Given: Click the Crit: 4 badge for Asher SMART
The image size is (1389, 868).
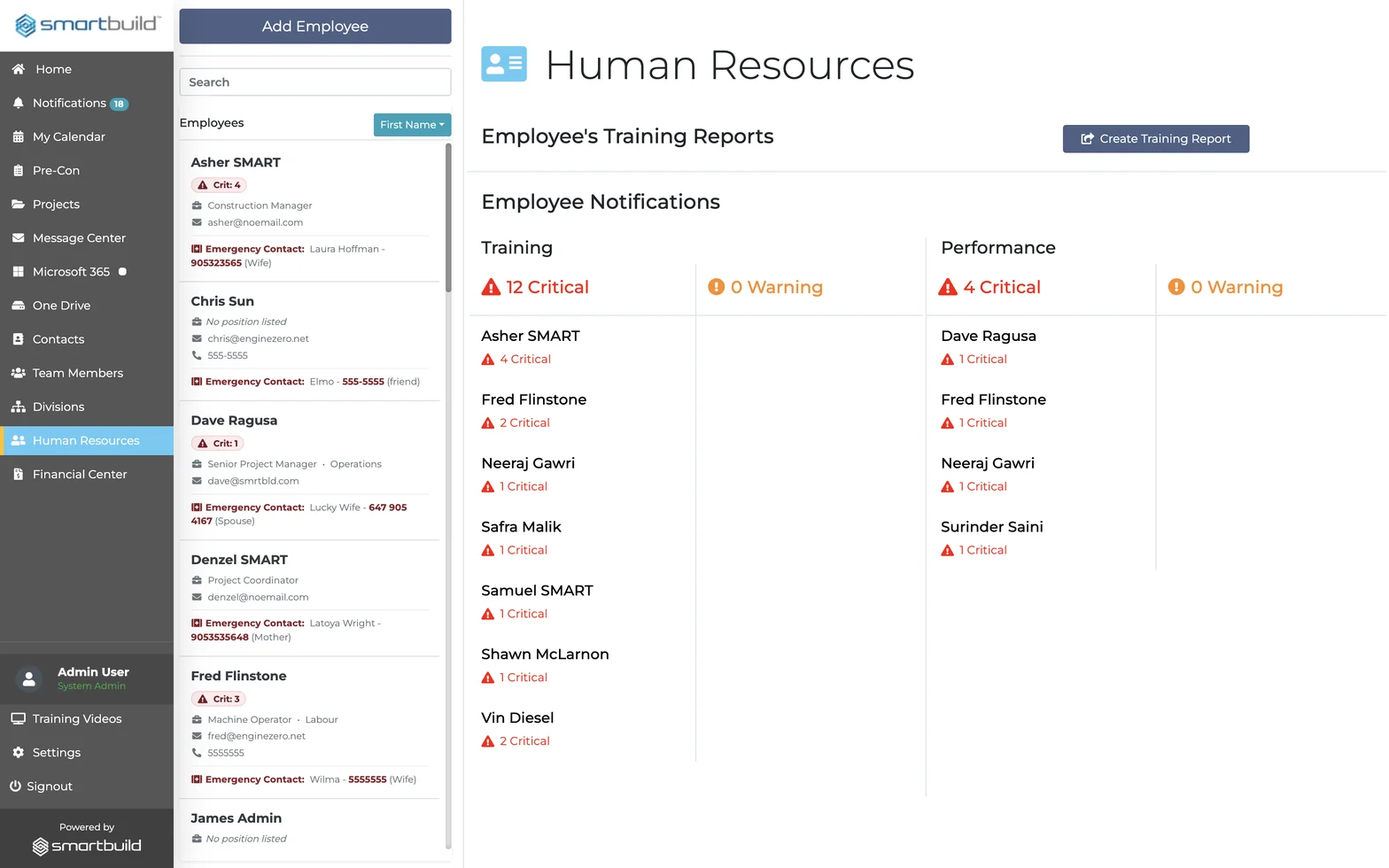Looking at the screenshot, I should point(219,185).
